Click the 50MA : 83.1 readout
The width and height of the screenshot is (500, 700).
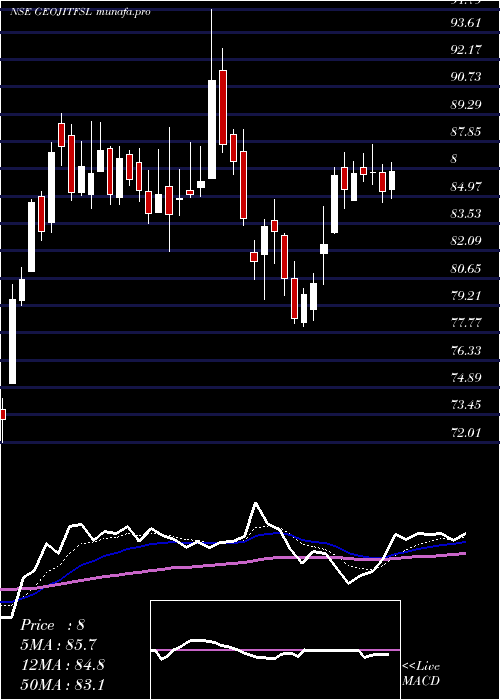62,684
